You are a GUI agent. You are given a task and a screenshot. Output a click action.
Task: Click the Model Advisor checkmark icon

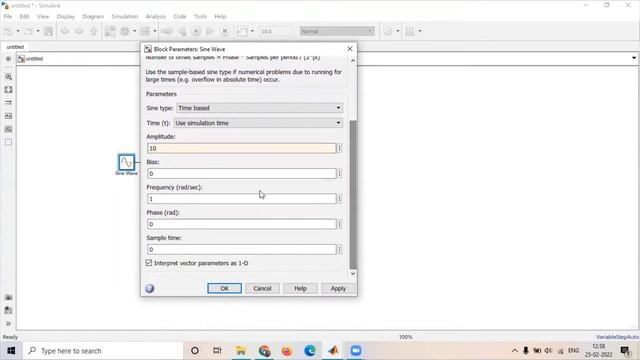point(388,31)
